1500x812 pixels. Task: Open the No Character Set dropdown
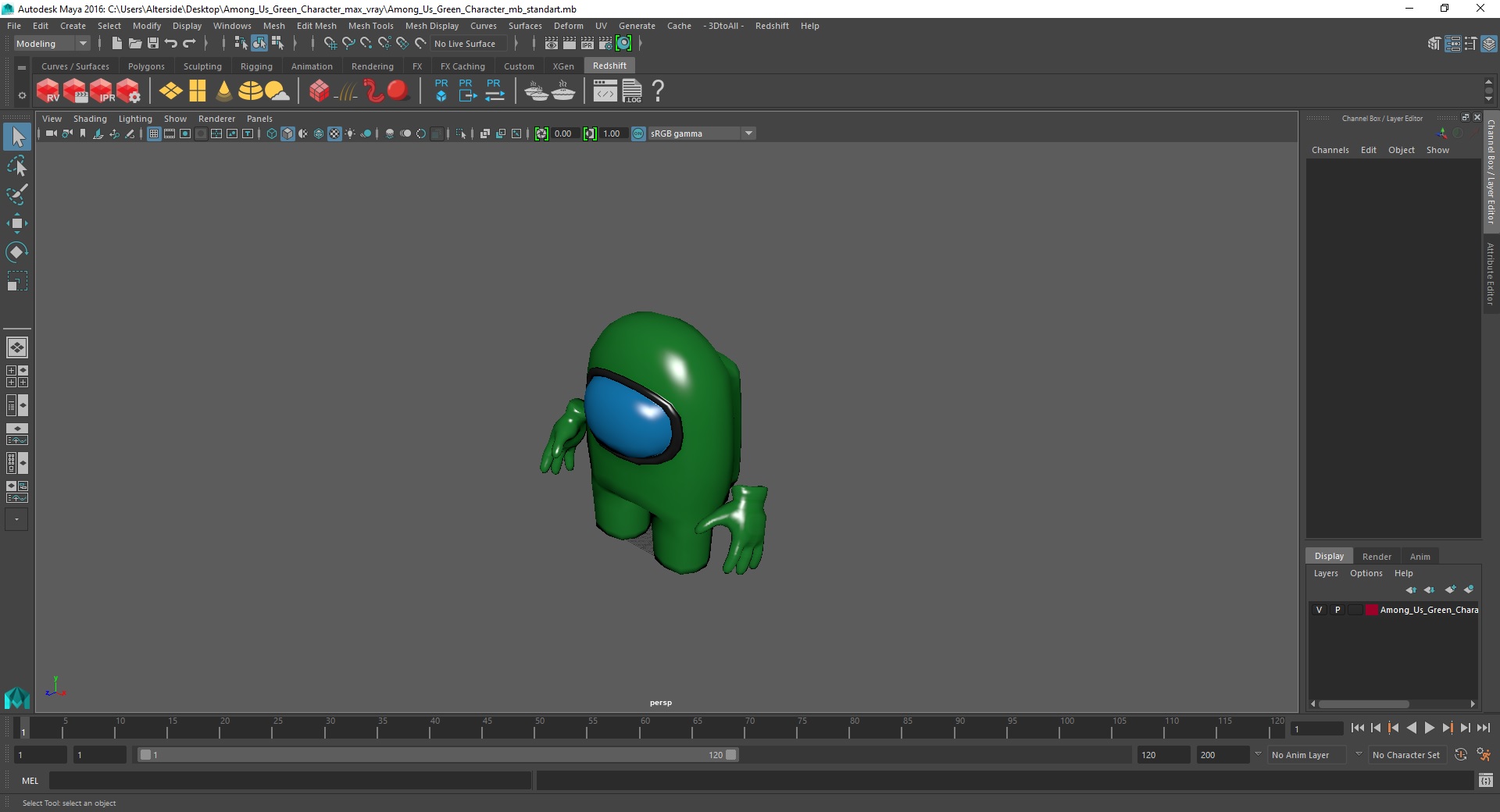click(1406, 755)
